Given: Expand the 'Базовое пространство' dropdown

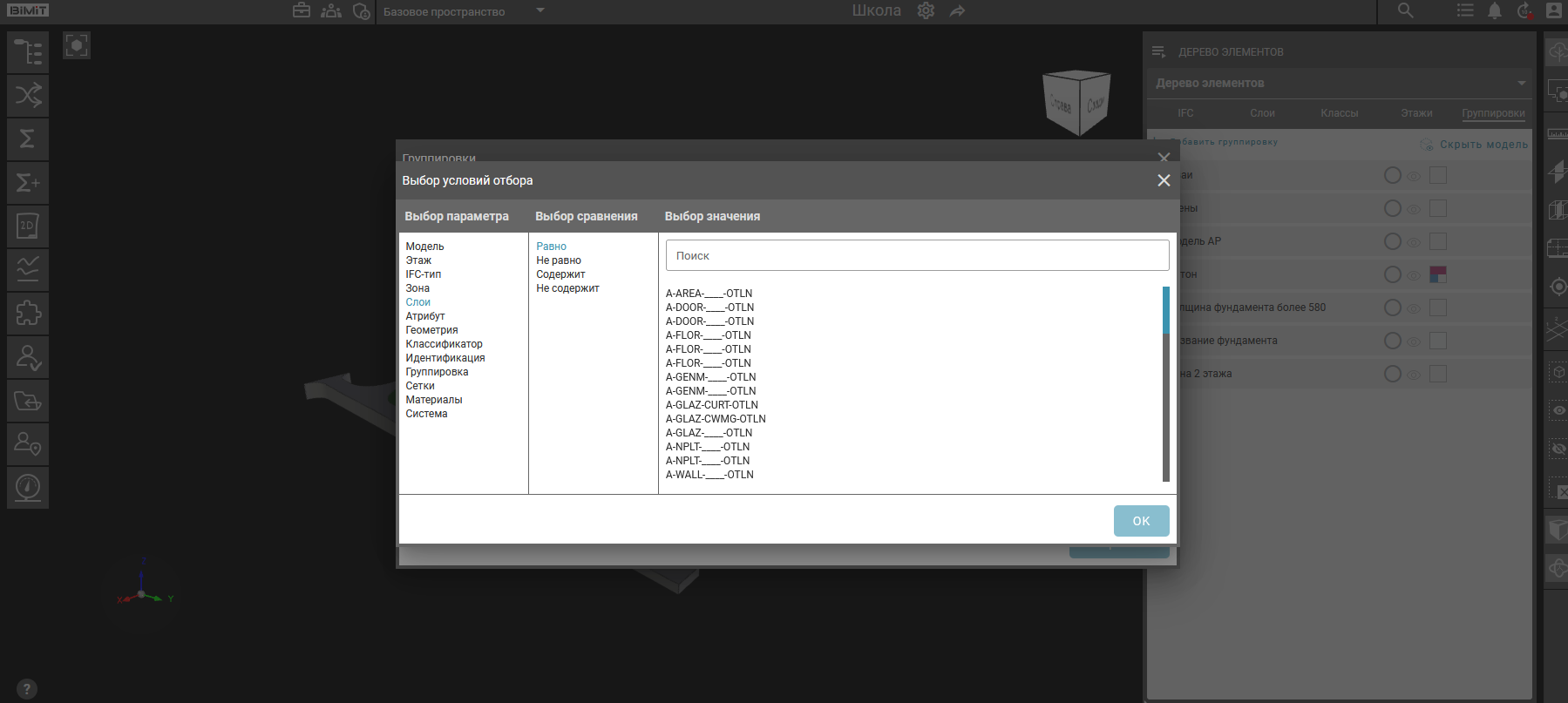Looking at the screenshot, I should click(x=540, y=11).
